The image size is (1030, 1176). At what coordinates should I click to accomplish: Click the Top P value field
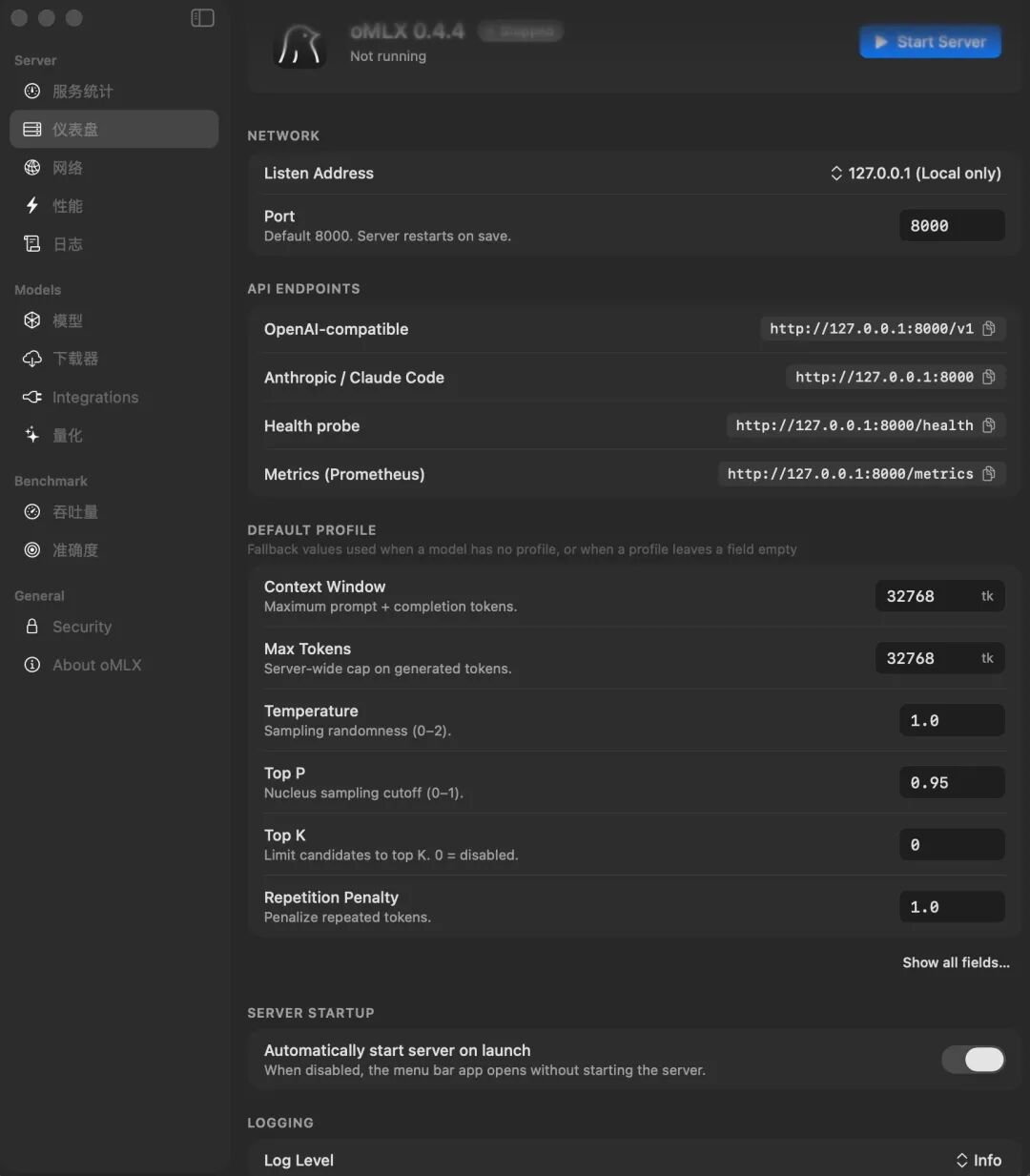[952, 782]
